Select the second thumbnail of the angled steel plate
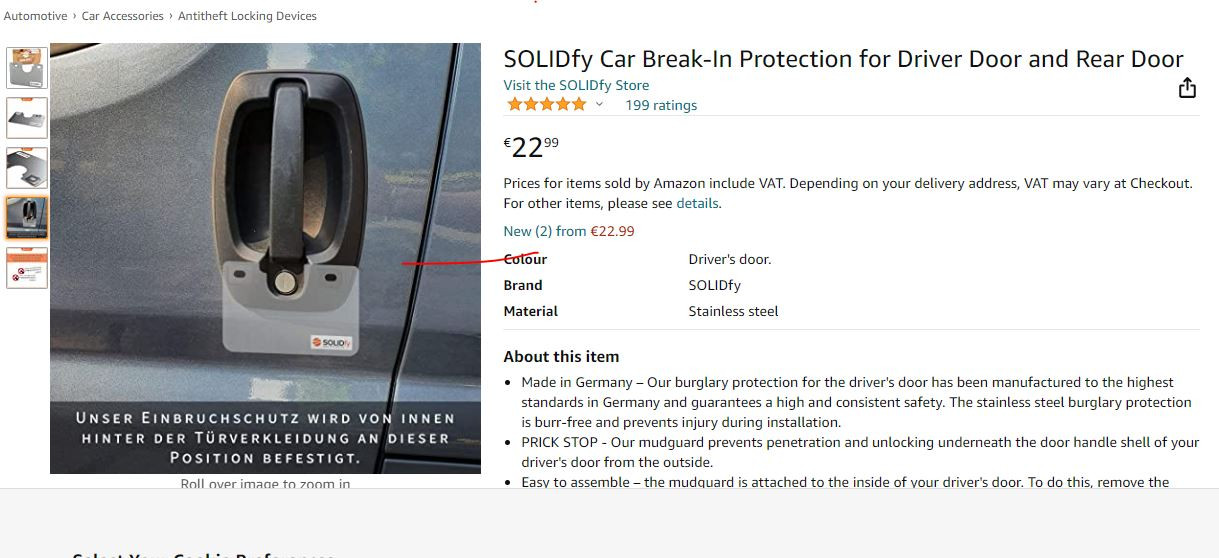Image resolution: width=1219 pixels, height=558 pixels. click(27, 118)
